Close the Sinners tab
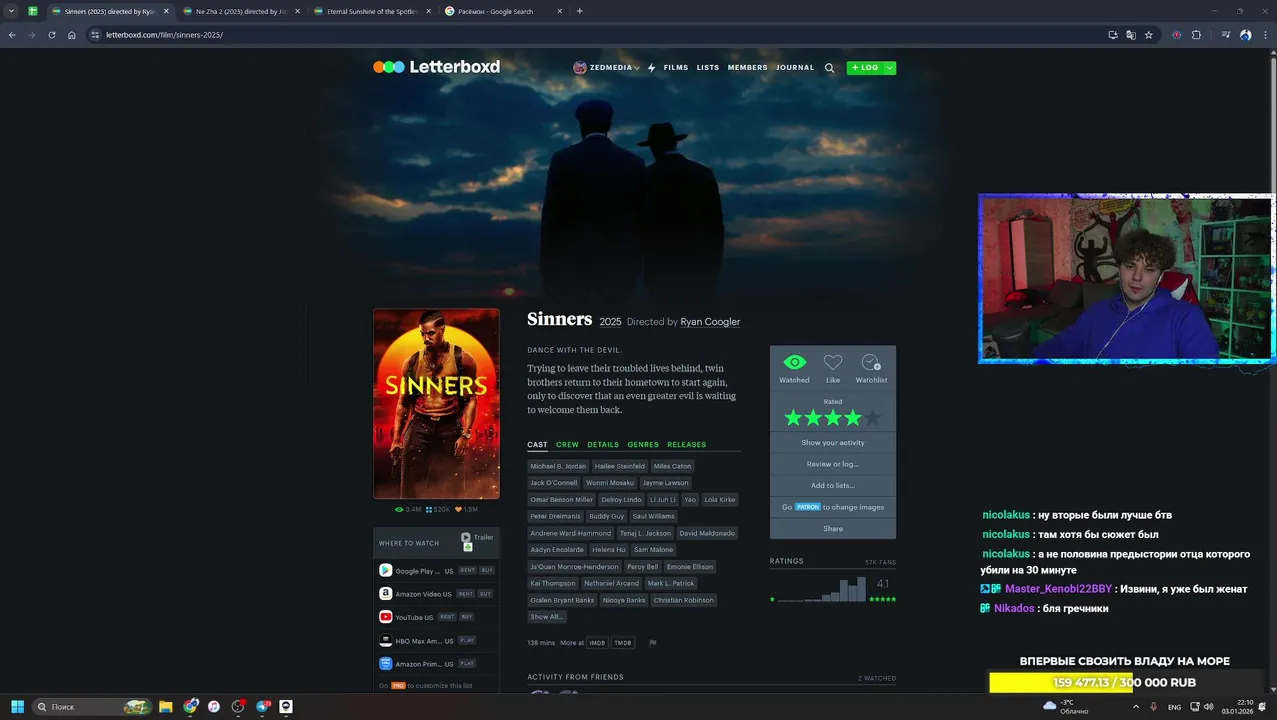Image resolution: width=1277 pixels, height=720 pixels. (x=166, y=11)
